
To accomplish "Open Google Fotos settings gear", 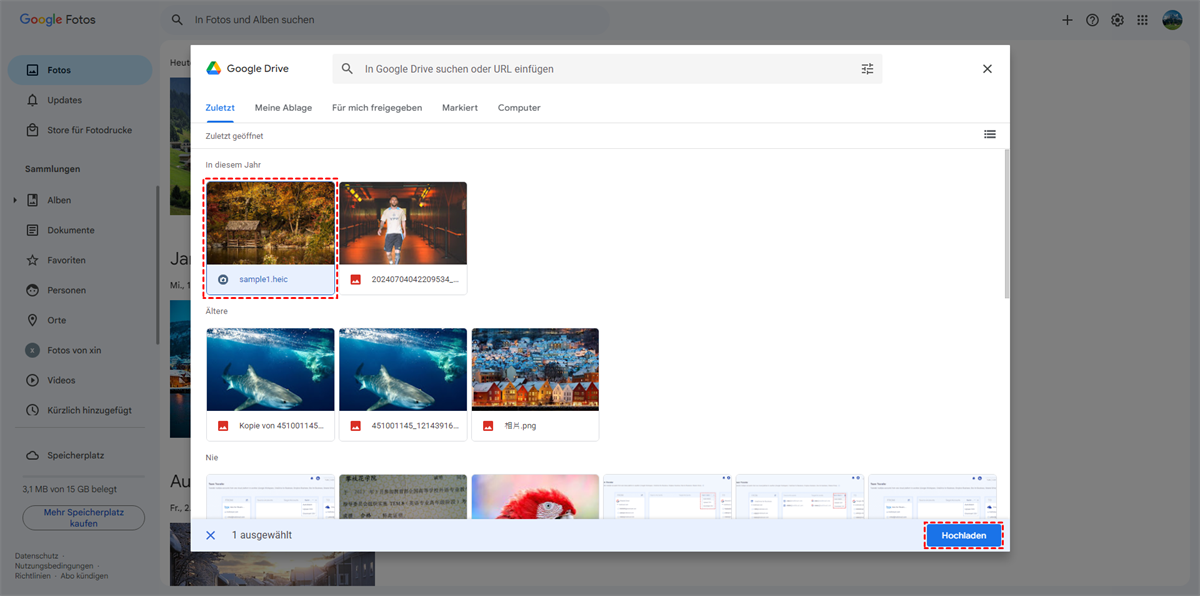I will tap(1117, 20).
